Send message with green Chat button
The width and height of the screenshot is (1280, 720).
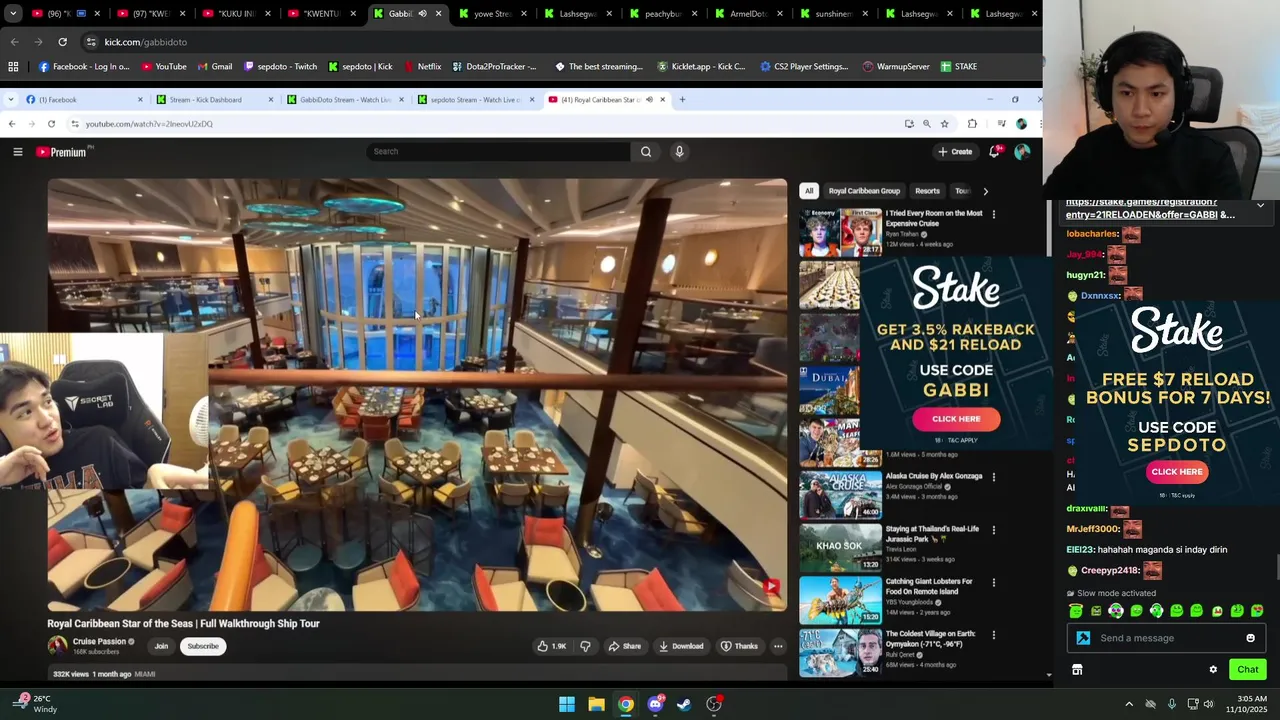1248,670
